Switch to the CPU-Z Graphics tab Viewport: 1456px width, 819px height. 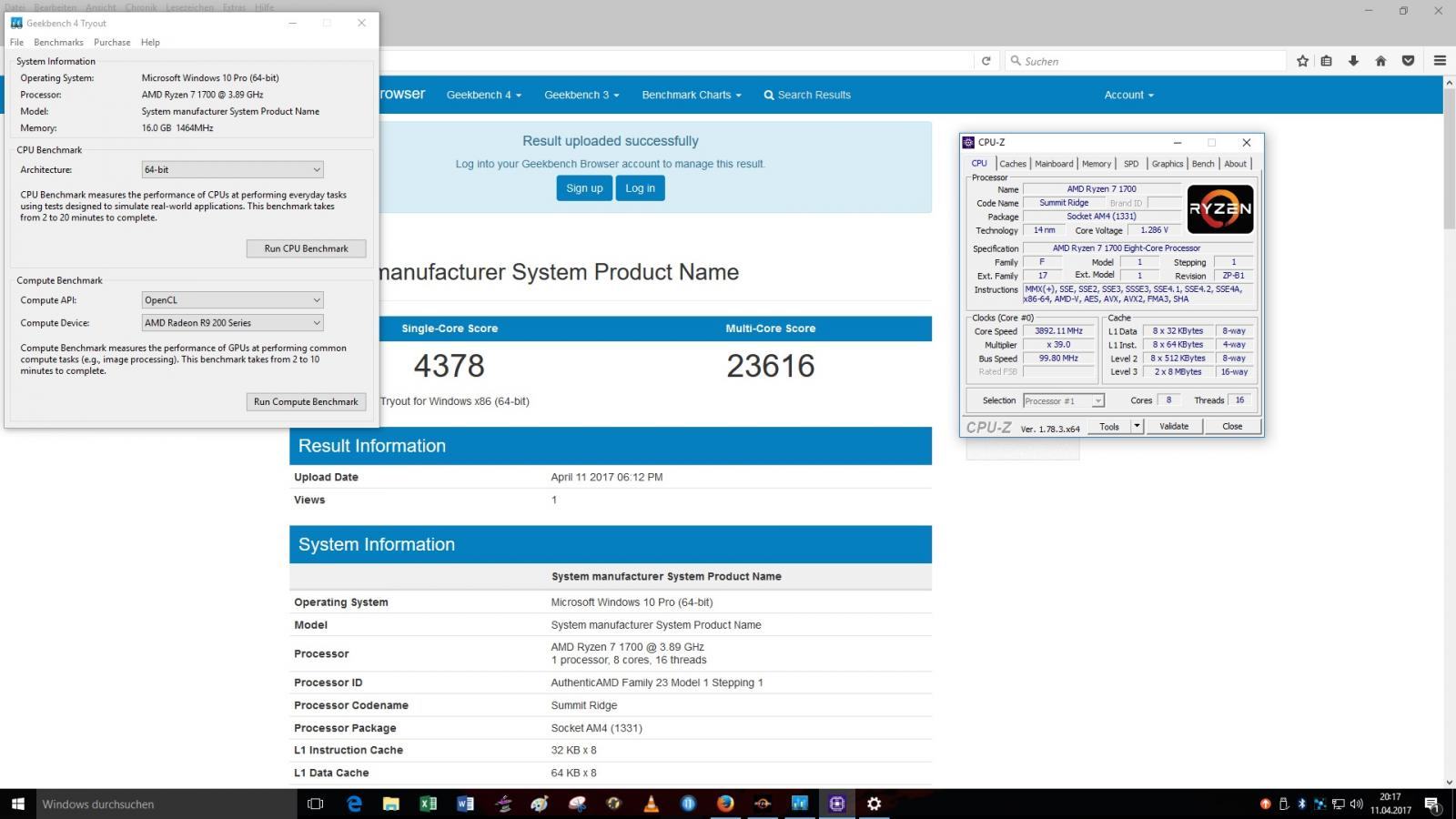(x=1168, y=164)
